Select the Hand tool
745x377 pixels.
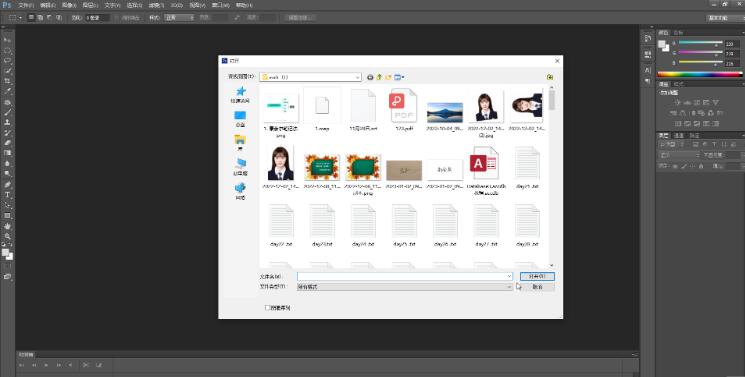(8, 226)
